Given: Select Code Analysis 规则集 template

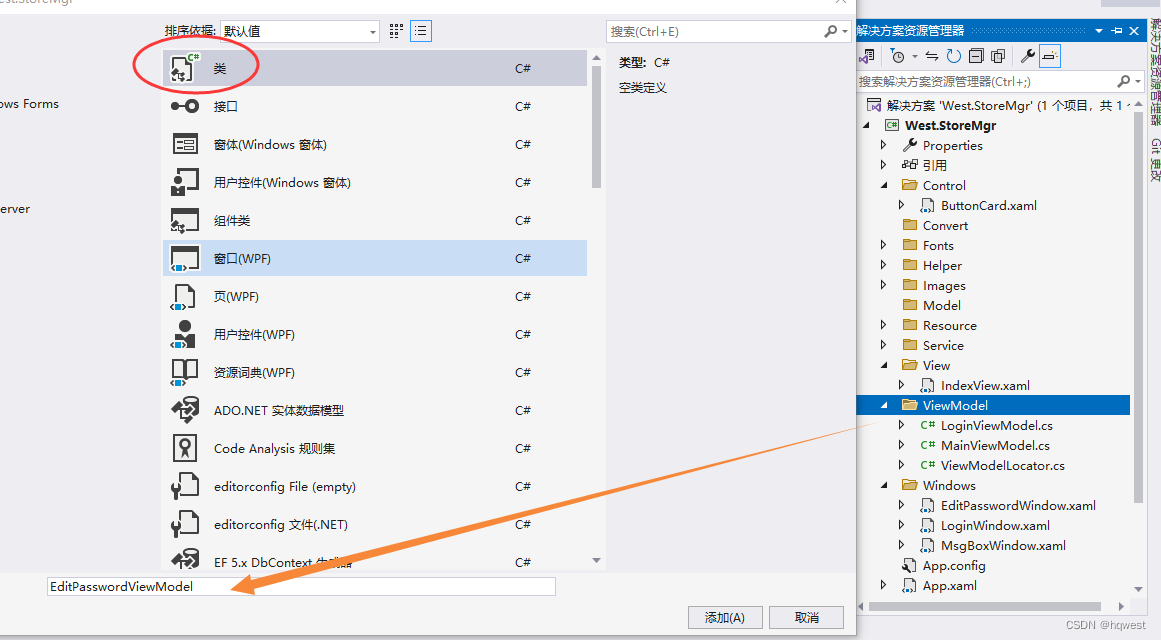Looking at the screenshot, I should 375,449.
